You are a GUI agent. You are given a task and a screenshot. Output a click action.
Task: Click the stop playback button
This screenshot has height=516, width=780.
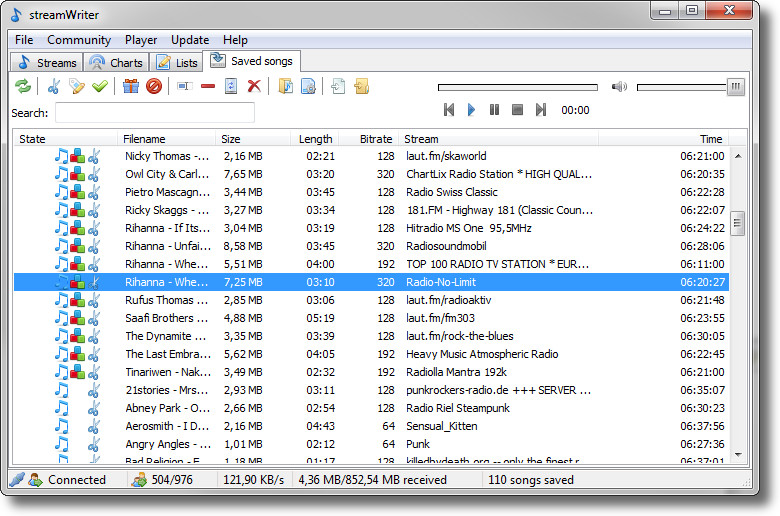517,109
